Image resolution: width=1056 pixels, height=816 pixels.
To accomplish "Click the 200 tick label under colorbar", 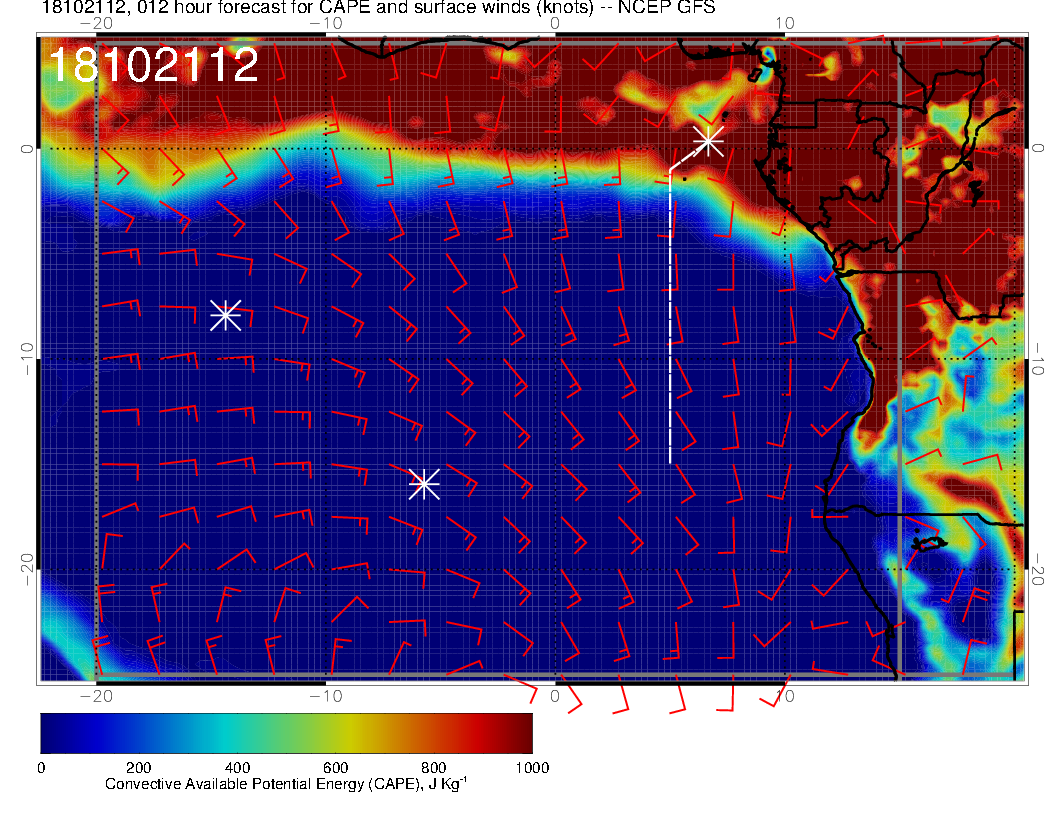I will click(139, 767).
